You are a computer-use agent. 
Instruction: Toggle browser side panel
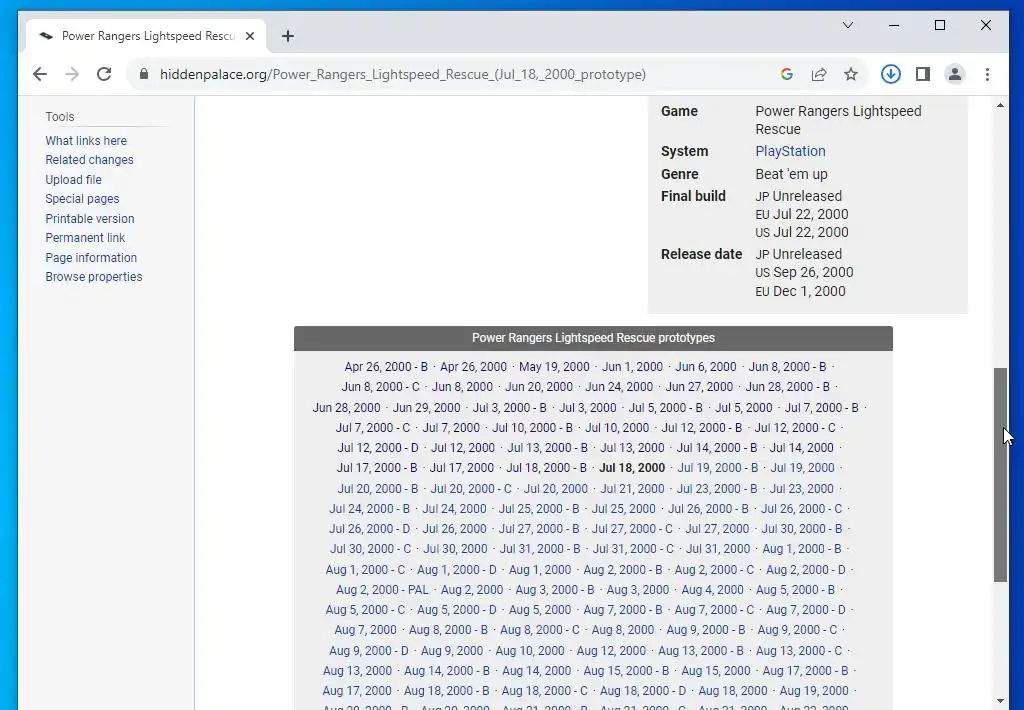pyautogui.click(x=923, y=74)
